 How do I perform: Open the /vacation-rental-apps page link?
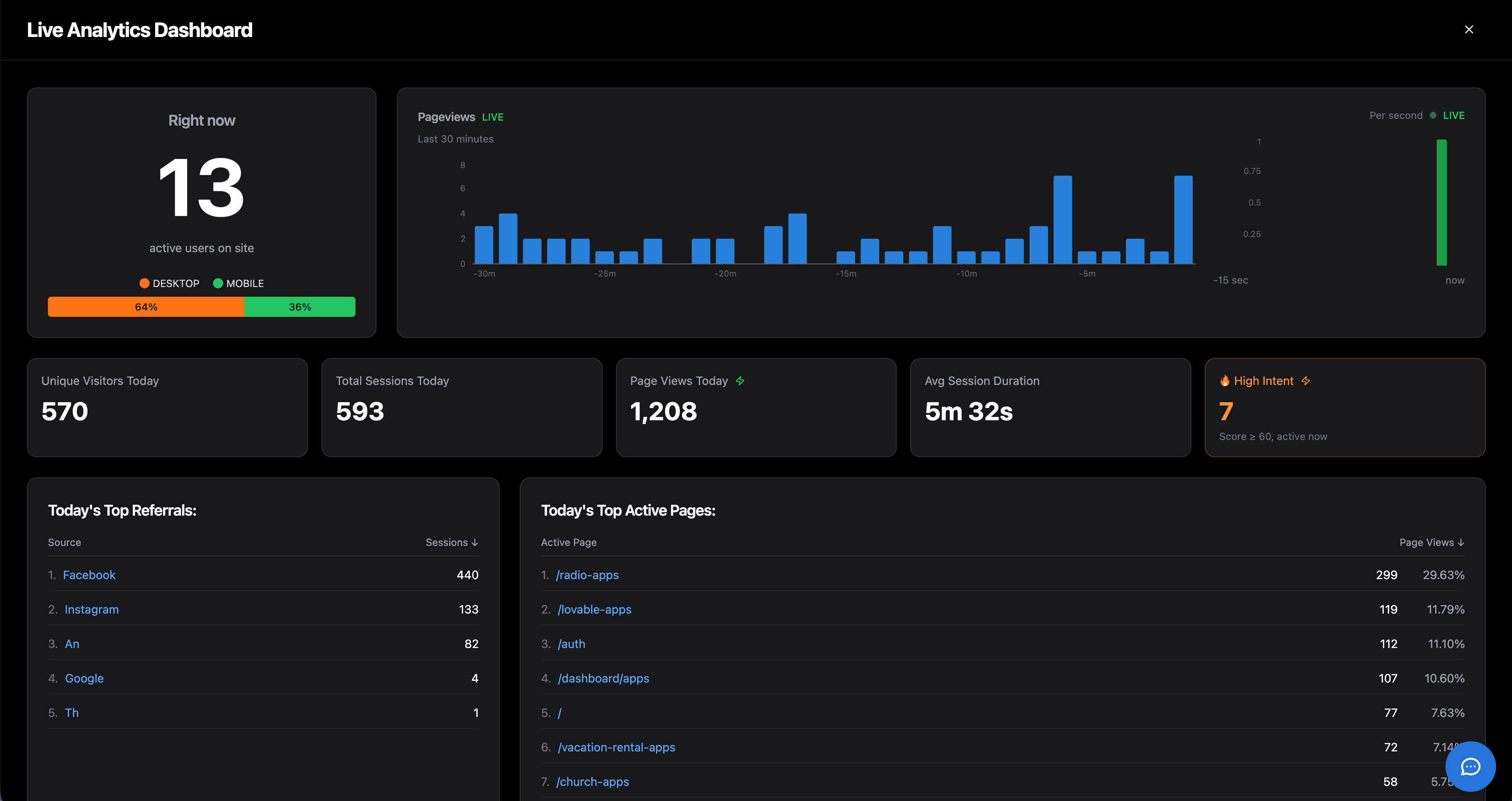pyautogui.click(x=616, y=747)
